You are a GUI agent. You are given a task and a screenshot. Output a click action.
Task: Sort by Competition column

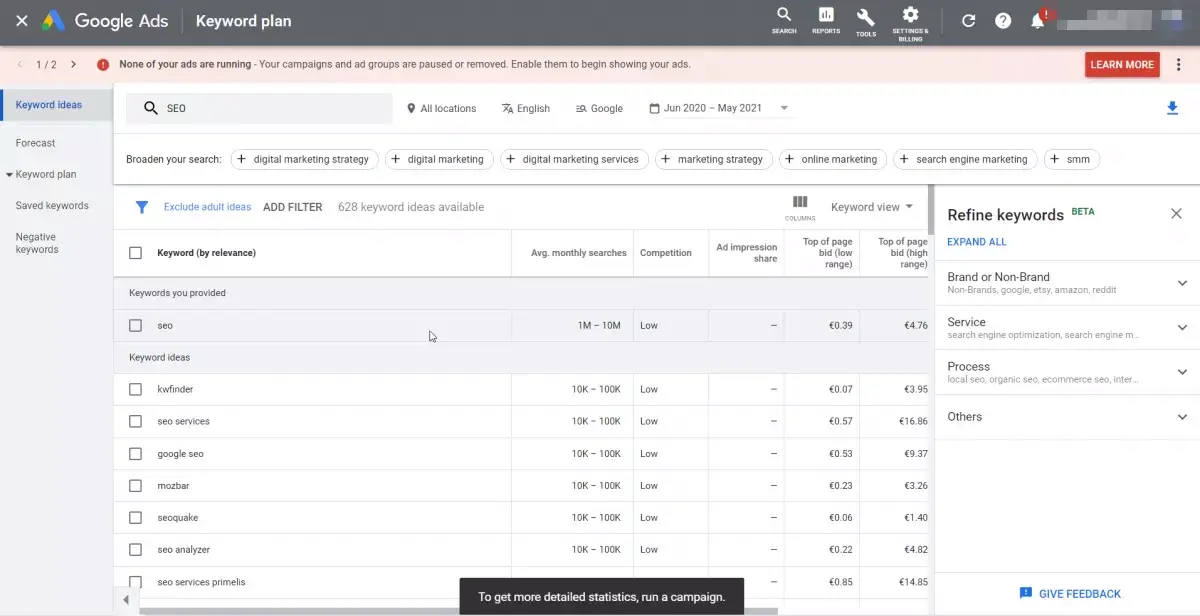666,253
